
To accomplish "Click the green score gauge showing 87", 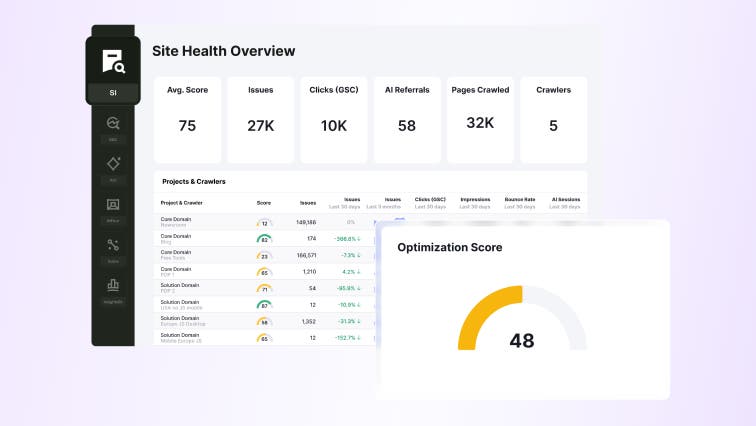I will point(264,305).
